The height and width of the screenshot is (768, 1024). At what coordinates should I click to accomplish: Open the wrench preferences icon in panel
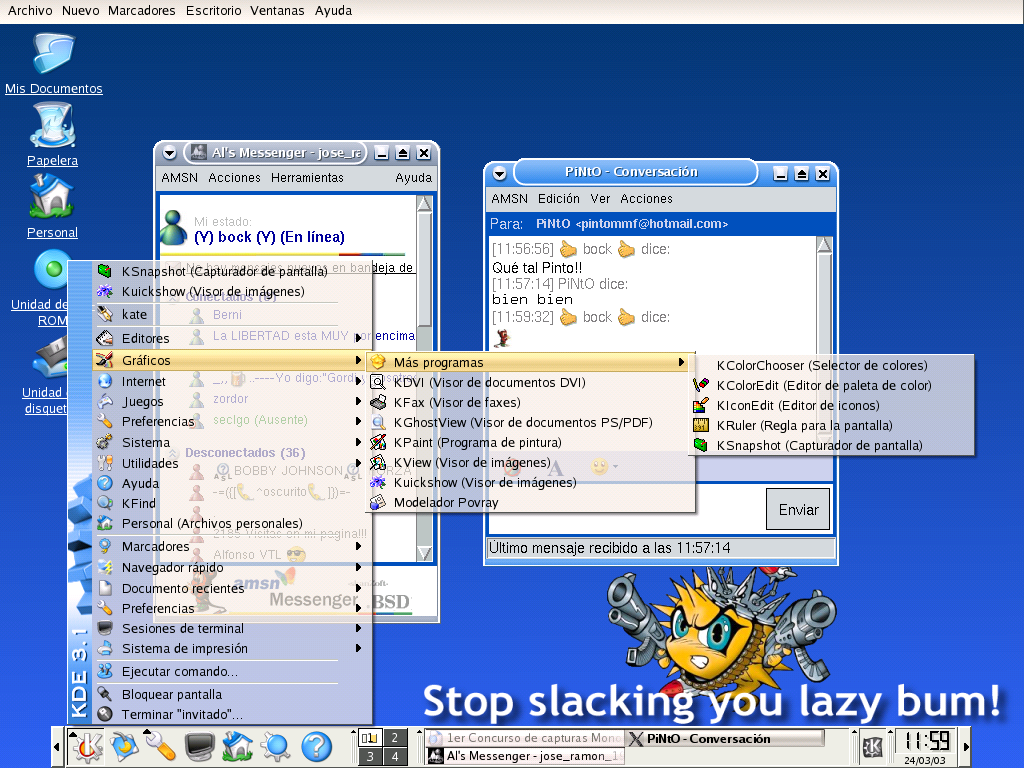[x=161, y=746]
